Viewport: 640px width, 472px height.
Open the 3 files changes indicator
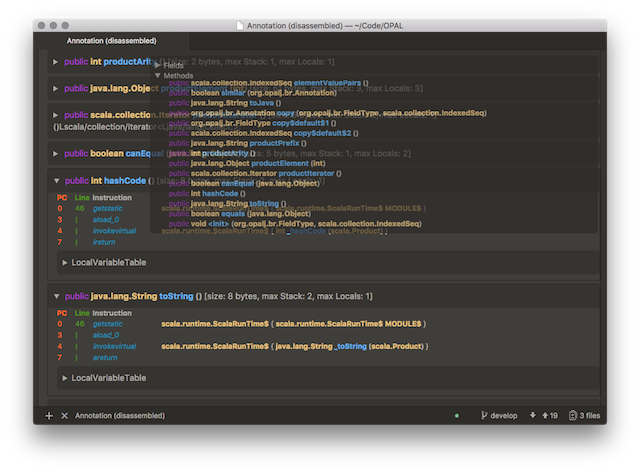(x=586, y=415)
